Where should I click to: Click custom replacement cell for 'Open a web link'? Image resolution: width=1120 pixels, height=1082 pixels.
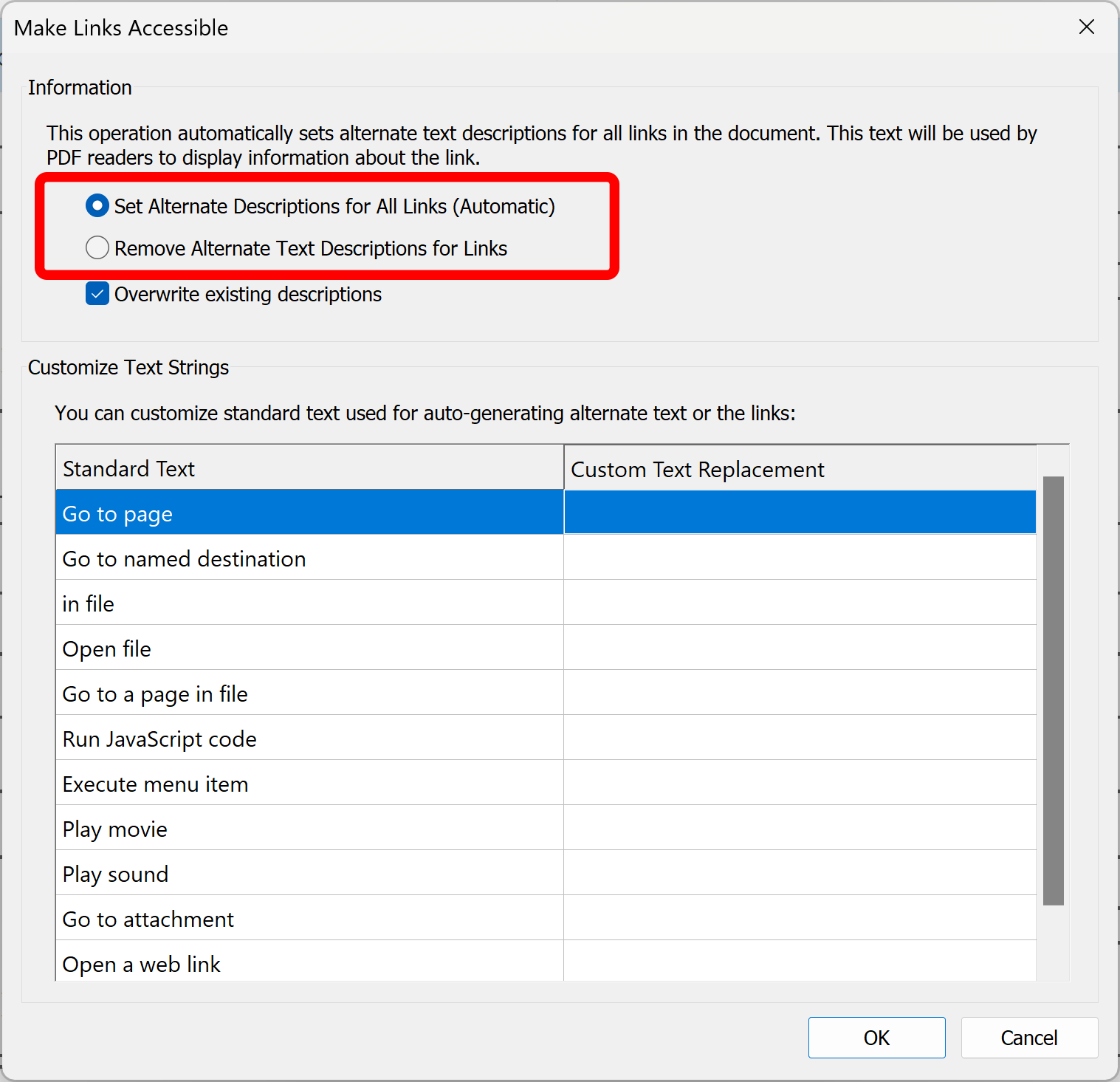coord(800,962)
